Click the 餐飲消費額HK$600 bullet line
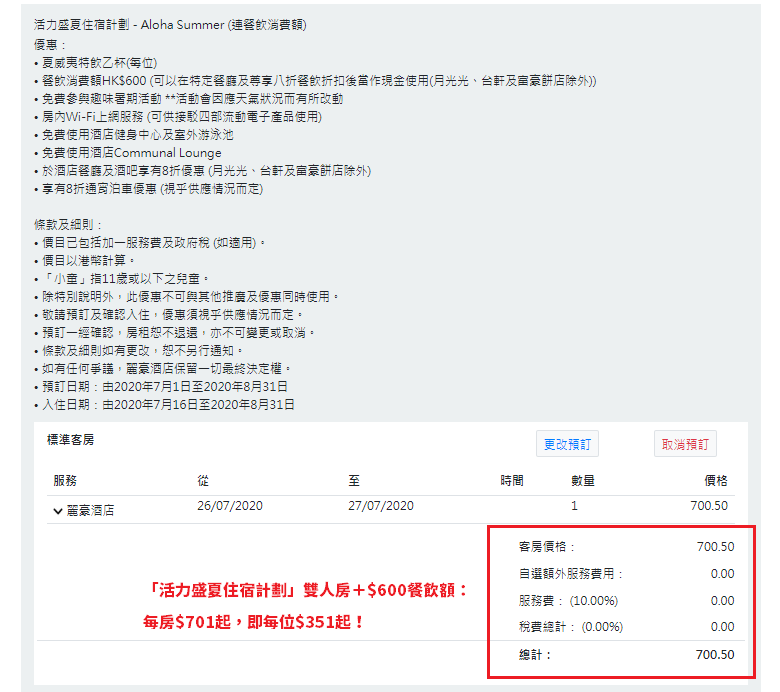The height and width of the screenshot is (692, 780). 315,81
